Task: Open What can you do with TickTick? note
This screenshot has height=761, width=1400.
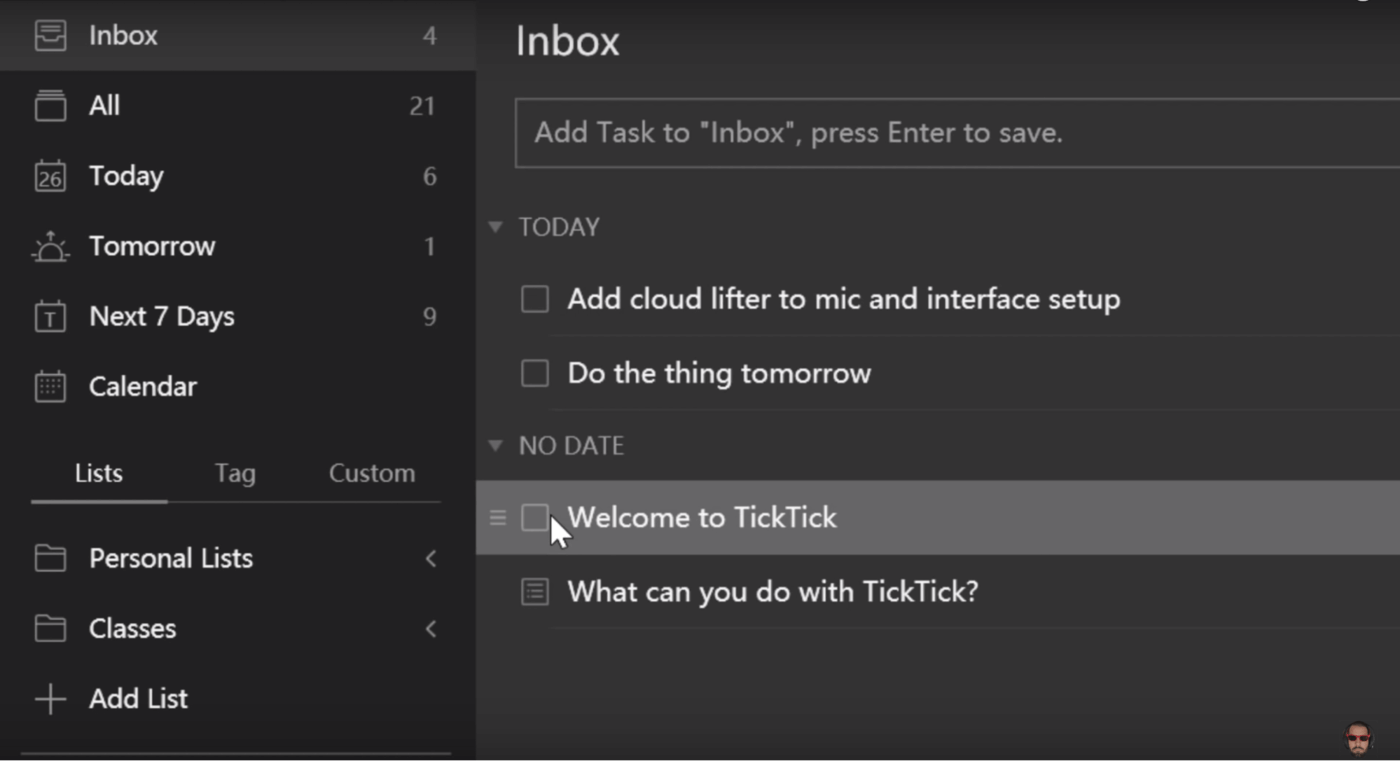Action: 773,592
